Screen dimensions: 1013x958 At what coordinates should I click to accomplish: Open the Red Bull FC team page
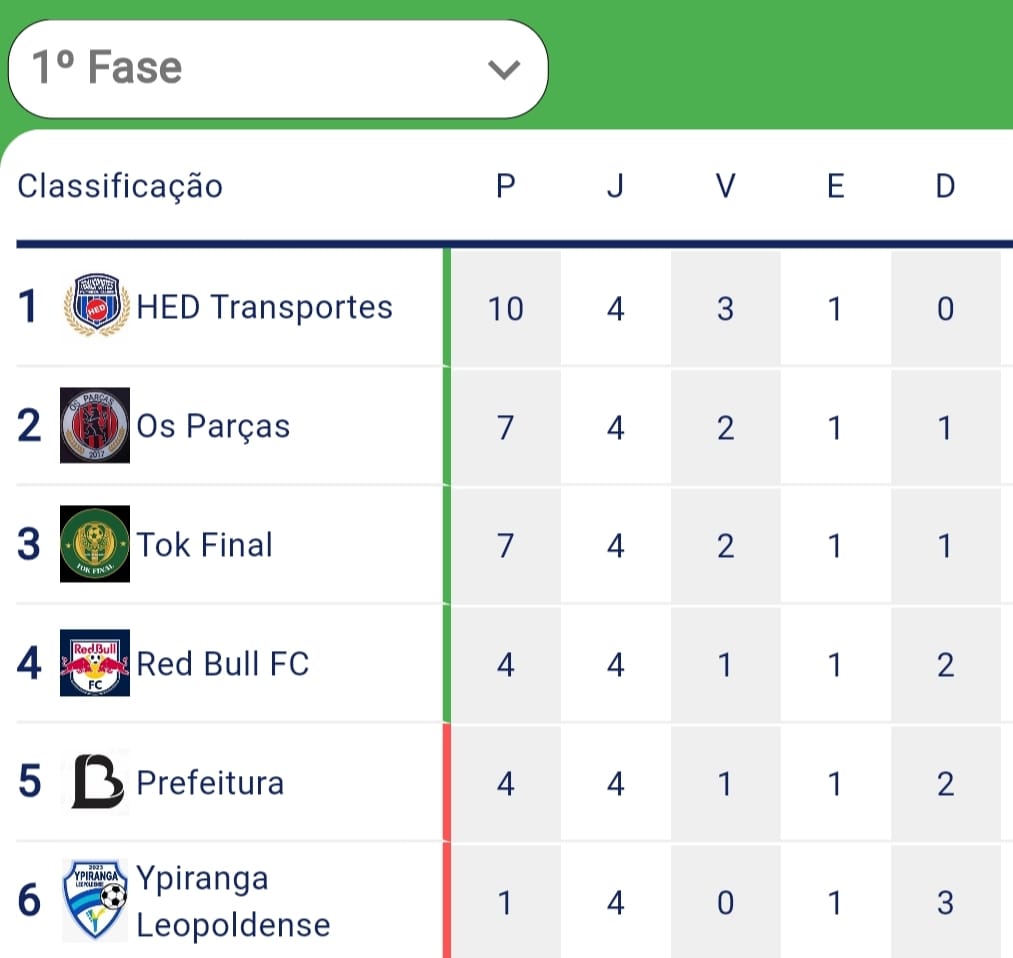(x=222, y=663)
